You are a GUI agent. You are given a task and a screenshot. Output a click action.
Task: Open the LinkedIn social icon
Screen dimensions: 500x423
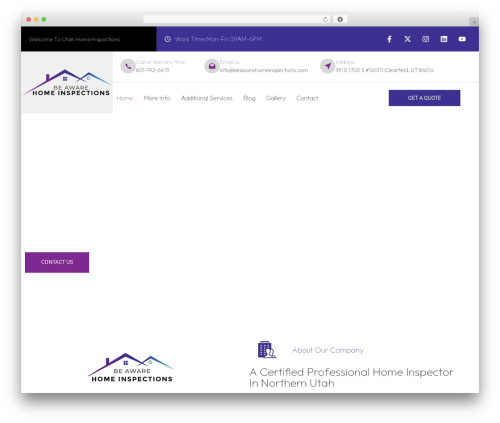[444, 39]
